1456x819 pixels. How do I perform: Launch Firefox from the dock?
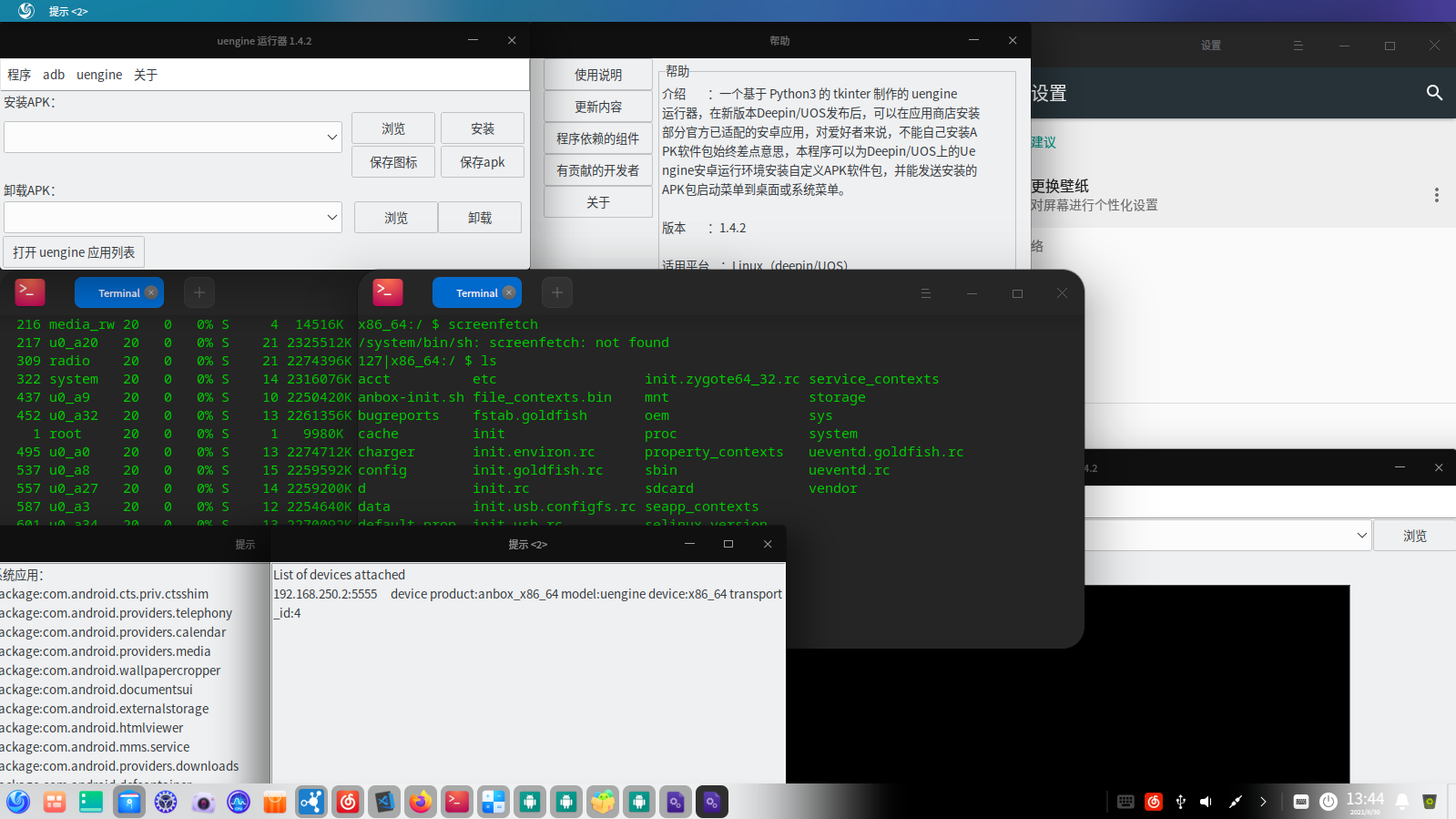pyautogui.click(x=421, y=802)
